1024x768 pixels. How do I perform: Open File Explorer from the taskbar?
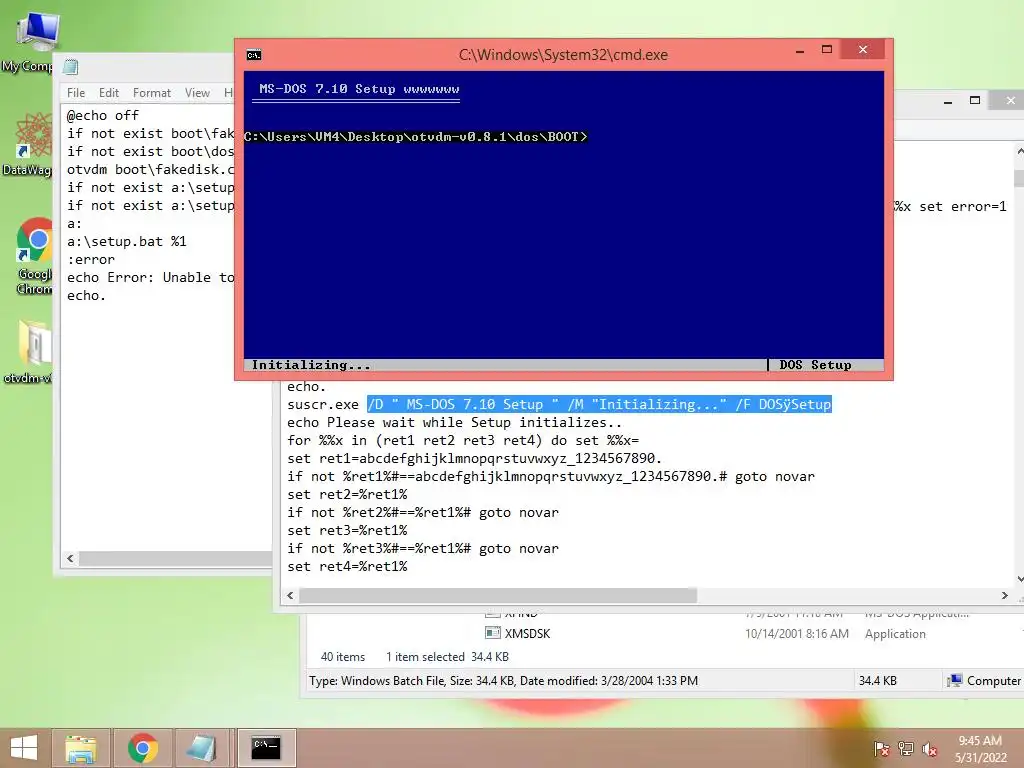click(x=81, y=748)
